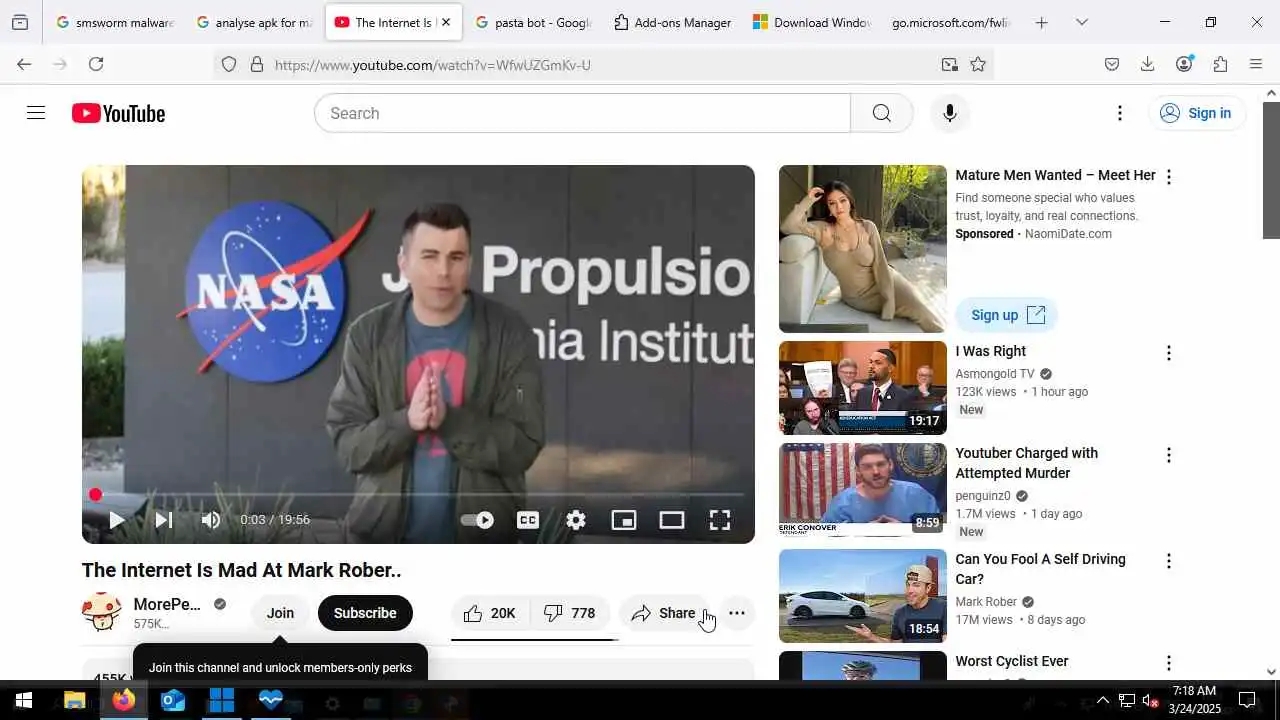Open the Extensions puzzle menu
Image resolution: width=1280 pixels, height=720 pixels.
click(x=1220, y=64)
